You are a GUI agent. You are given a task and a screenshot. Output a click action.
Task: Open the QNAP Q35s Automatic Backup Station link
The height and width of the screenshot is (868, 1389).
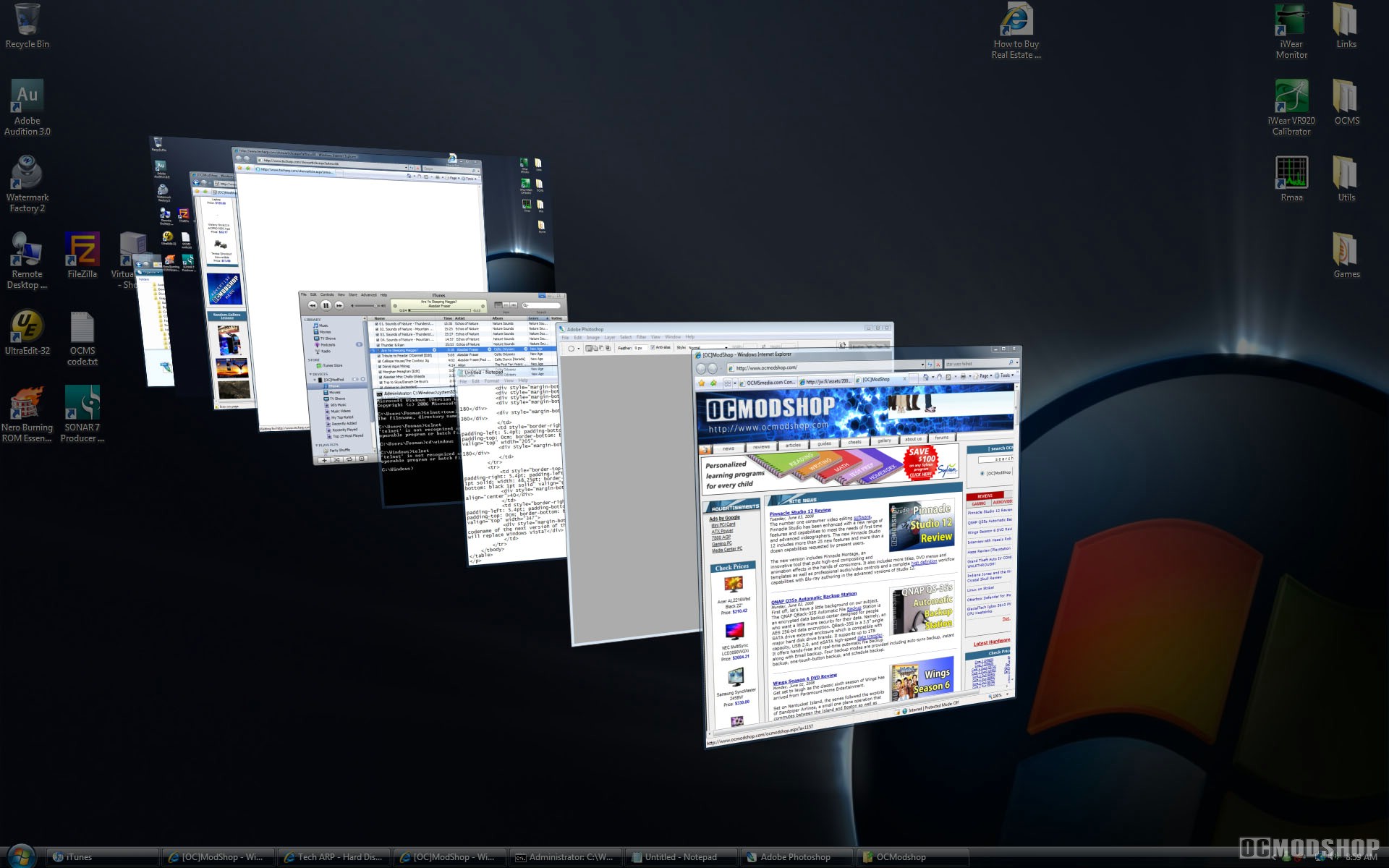(x=814, y=597)
